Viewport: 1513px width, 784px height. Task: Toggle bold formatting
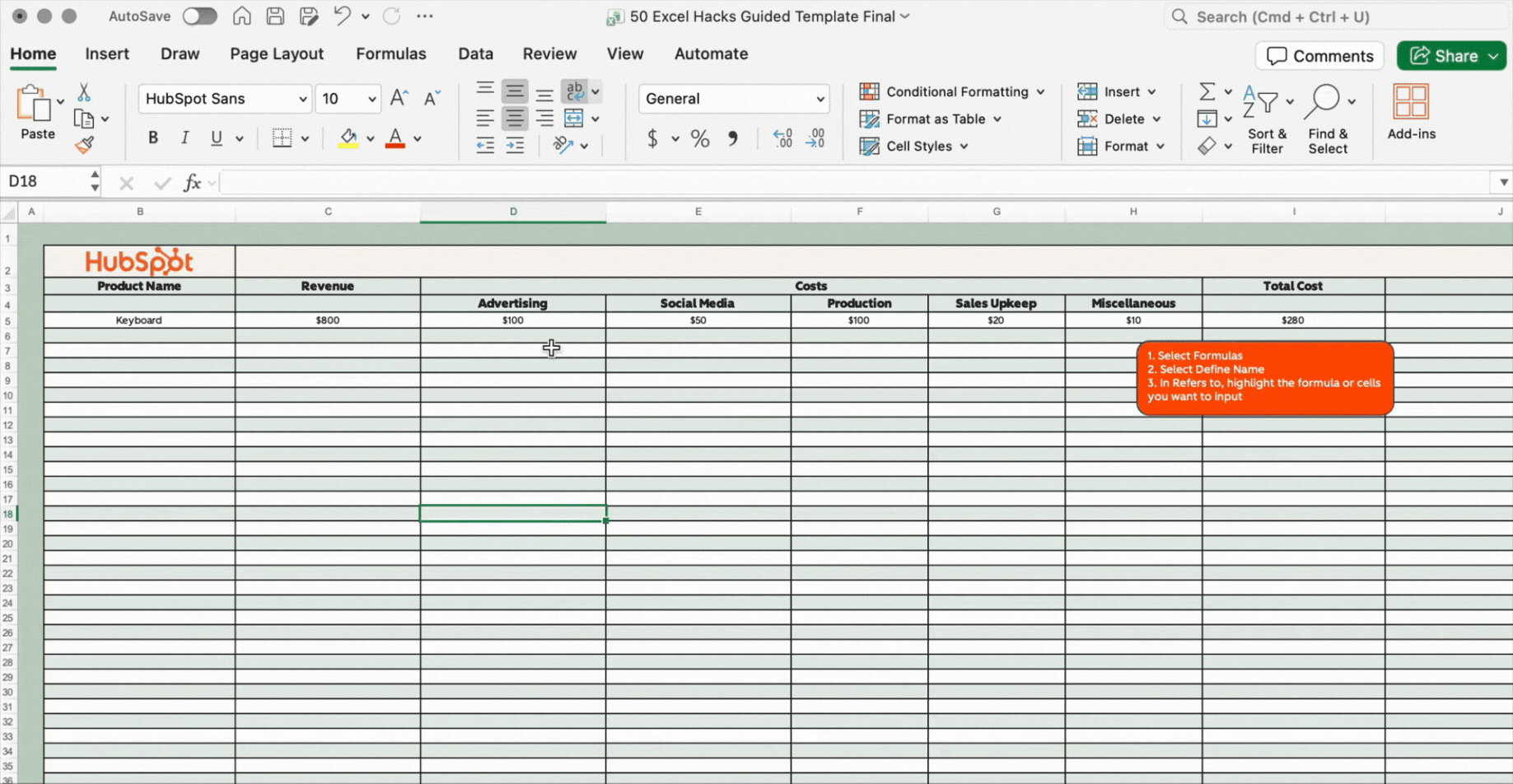point(152,138)
